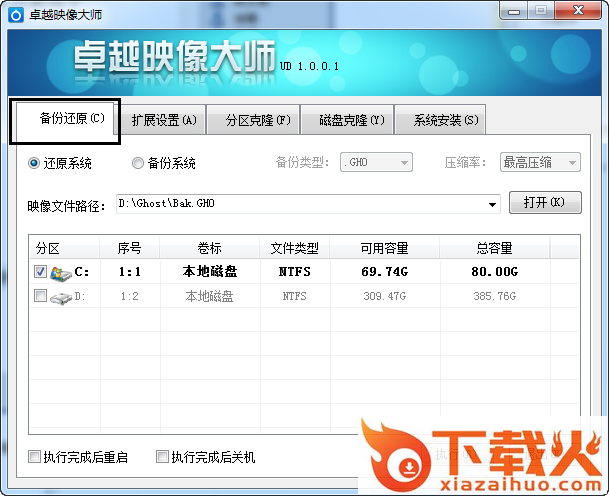
Task: Click 本地磁盘 label in C: row
Action: click(210, 271)
